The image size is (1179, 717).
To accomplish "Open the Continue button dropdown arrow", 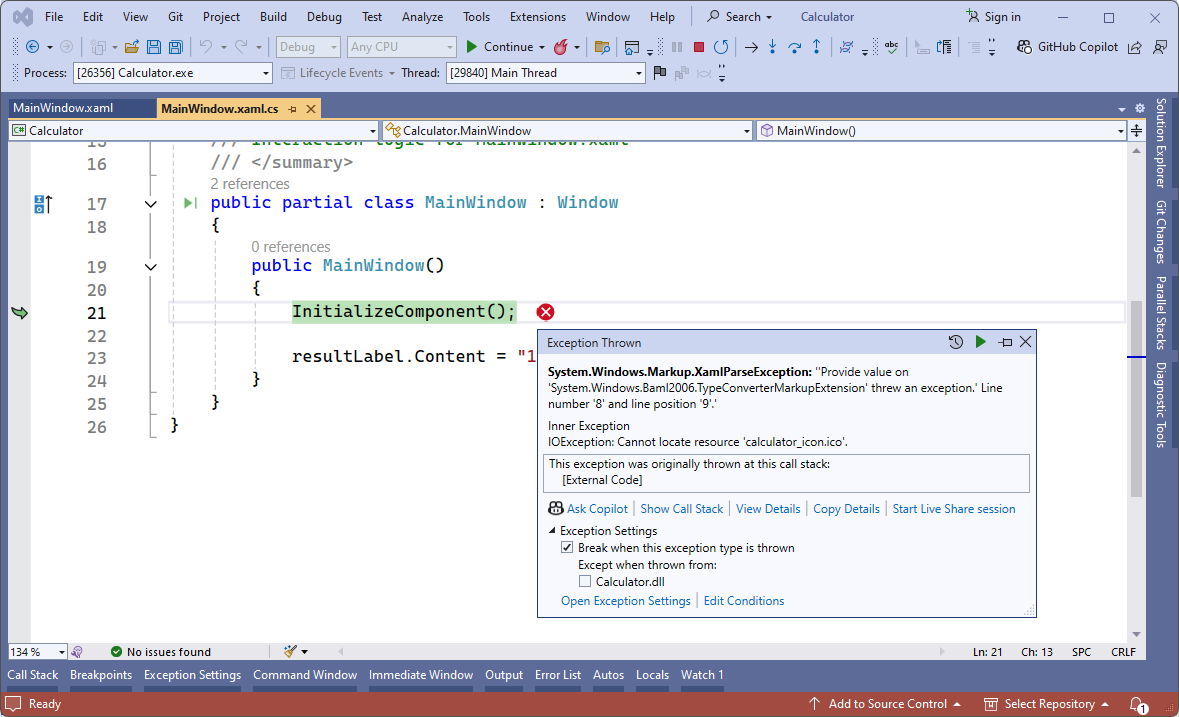I will [541, 47].
